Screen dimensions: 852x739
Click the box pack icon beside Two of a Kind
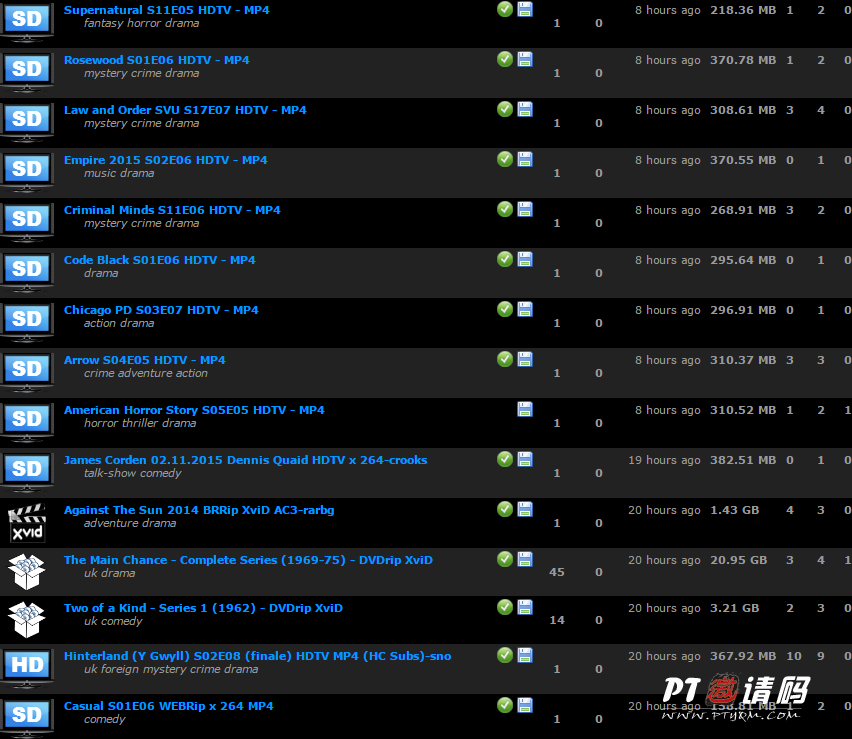pos(27,619)
